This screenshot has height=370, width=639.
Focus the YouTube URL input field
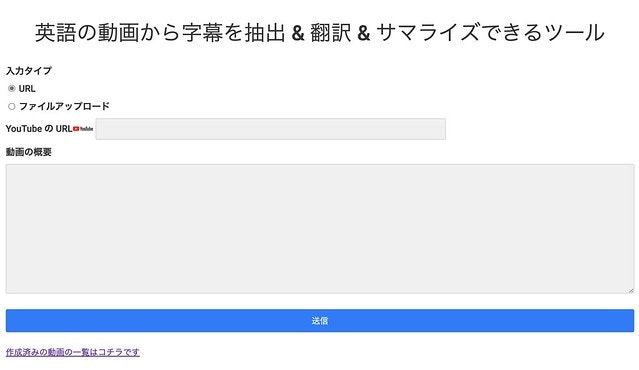(x=271, y=129)
